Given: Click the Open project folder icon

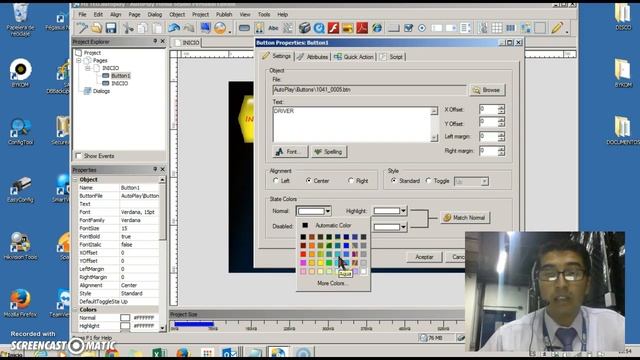Looking at the screenshot, I should point(97,28).
